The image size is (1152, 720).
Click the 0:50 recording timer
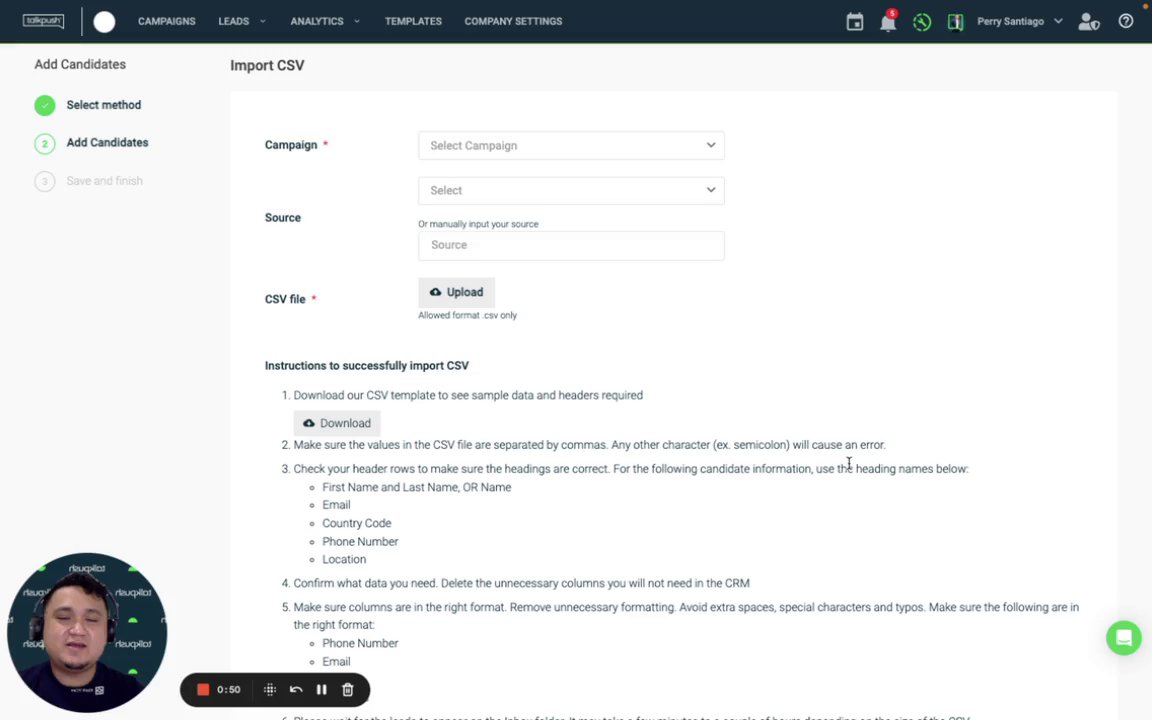228,689
